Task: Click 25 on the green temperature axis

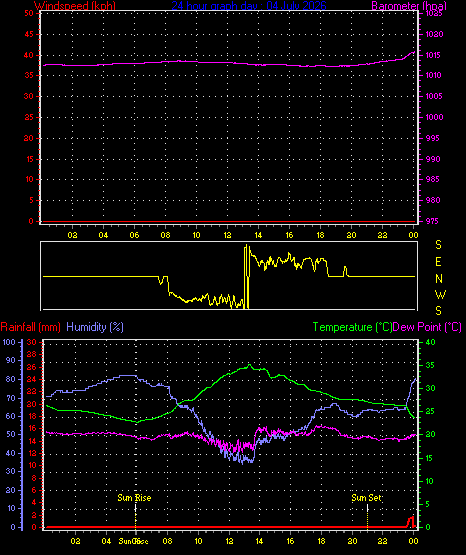Action: 430,411
